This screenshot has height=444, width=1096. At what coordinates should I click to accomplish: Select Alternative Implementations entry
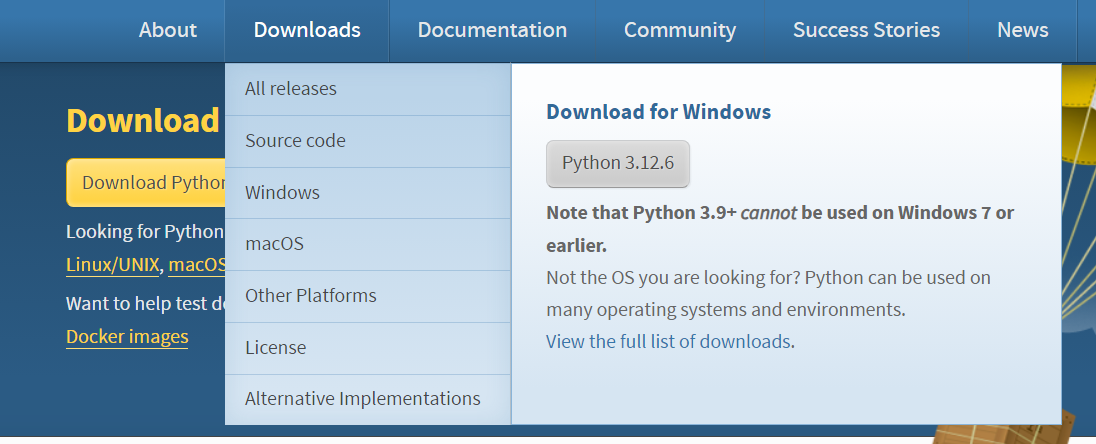point(368,399)
